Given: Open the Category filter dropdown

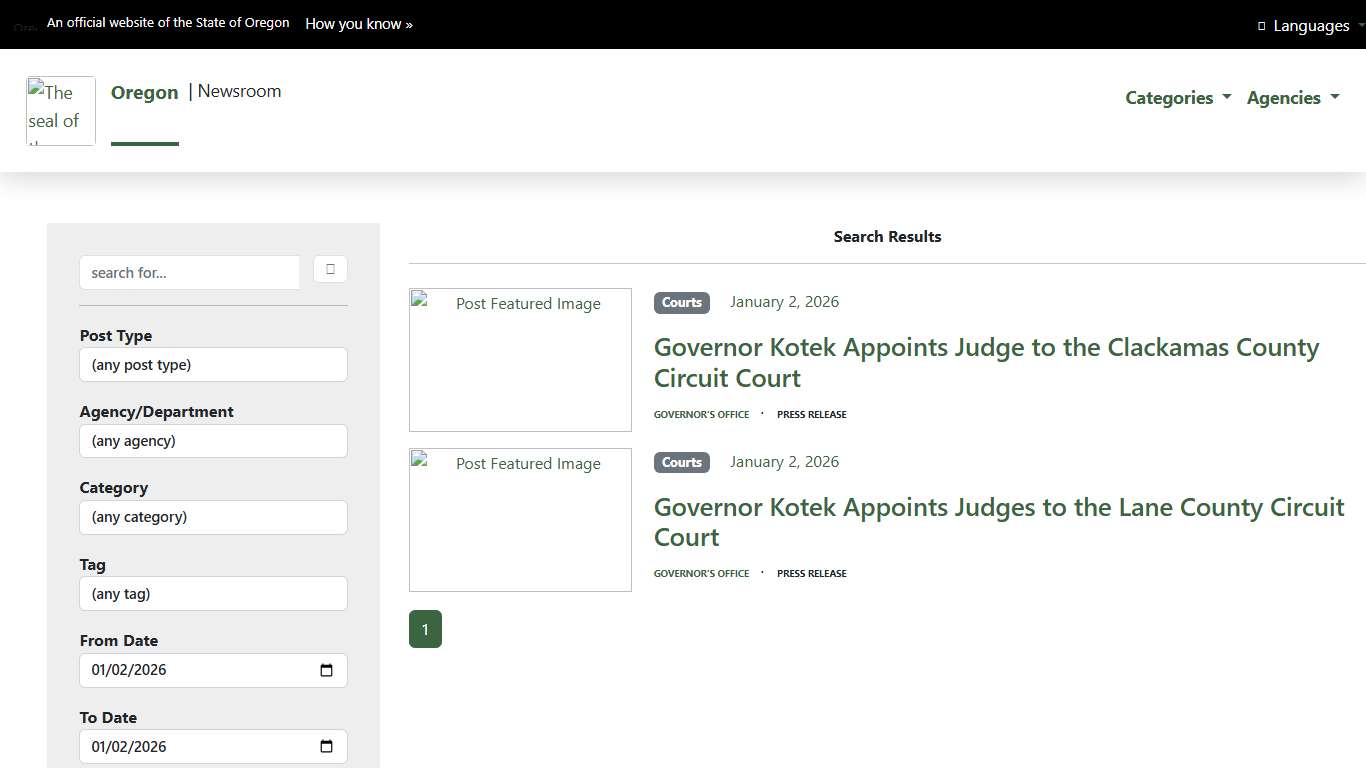Looking at the screenshot, I should (213, 517).
